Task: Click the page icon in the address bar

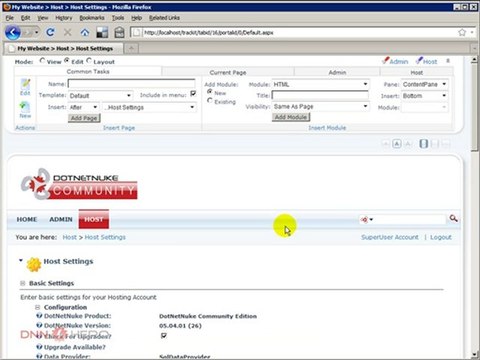Action: (x=136, y=32)
